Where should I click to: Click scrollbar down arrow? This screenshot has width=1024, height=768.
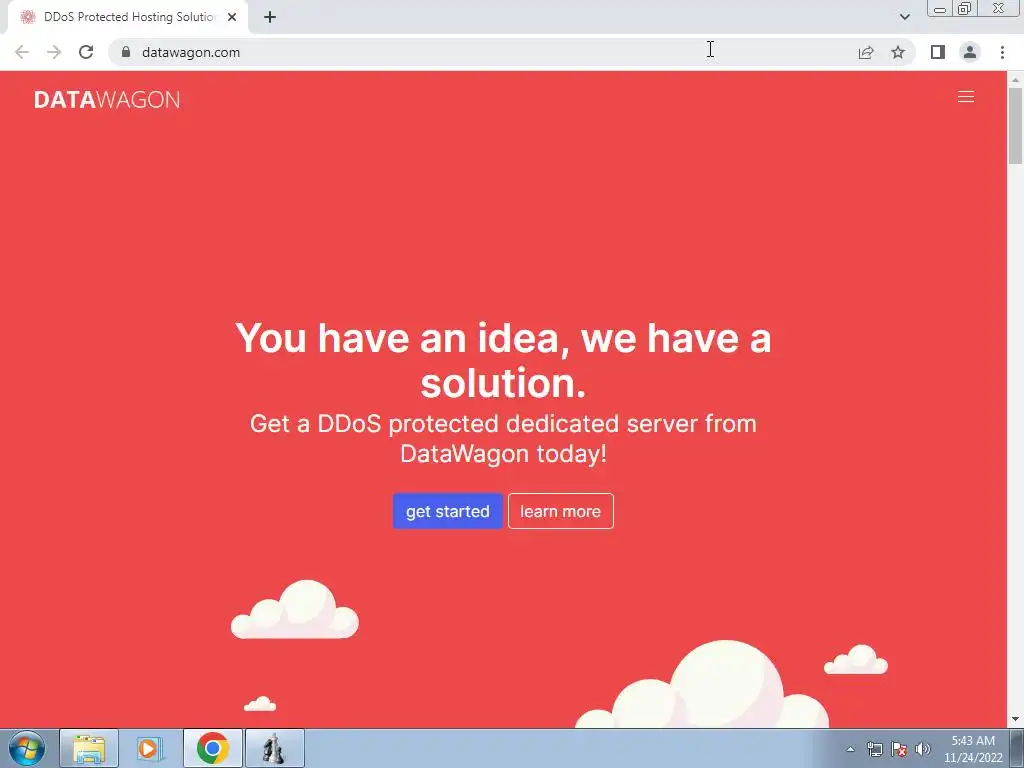[1016, 720]
